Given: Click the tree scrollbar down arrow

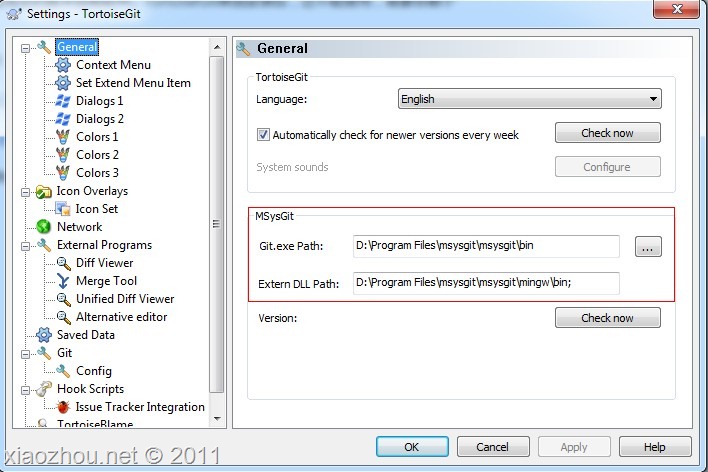Looking at the screenshot, I should 217,419.
